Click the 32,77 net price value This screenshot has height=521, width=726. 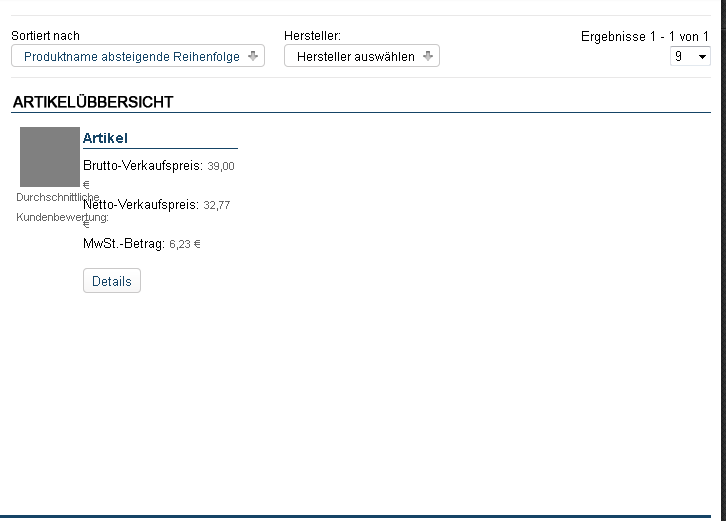click(x=217, y=206)
